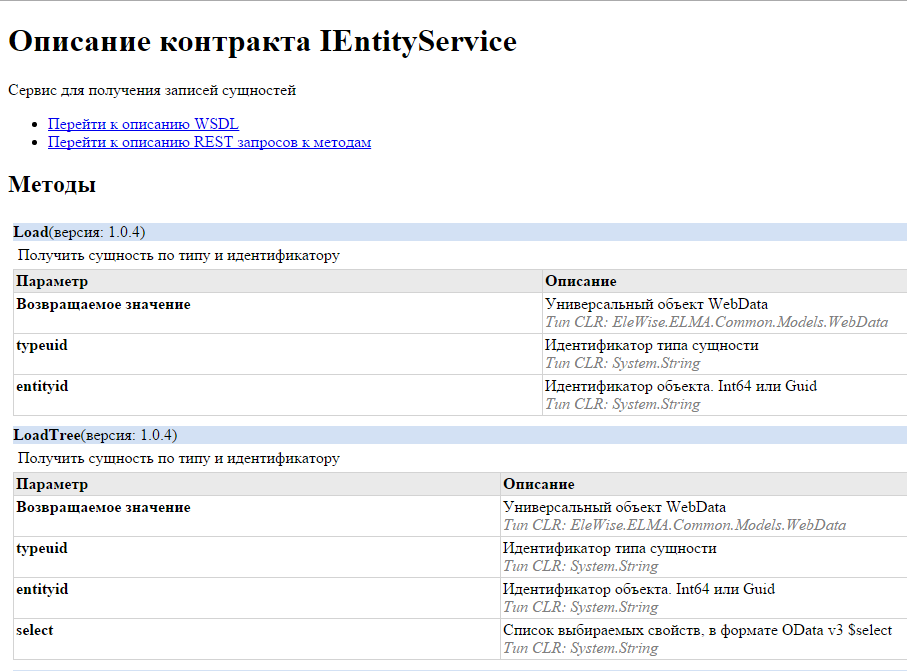Select typeuid parameter in LoadTree table
Screen dimensions: 907x671
click(x=42, y=548)
